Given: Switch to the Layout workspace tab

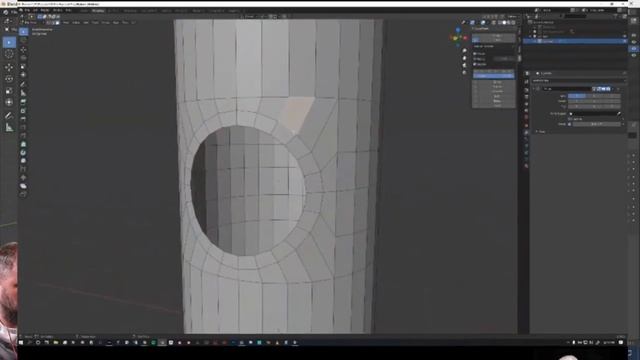Looking at the screenshot, I should click(84, 11).
